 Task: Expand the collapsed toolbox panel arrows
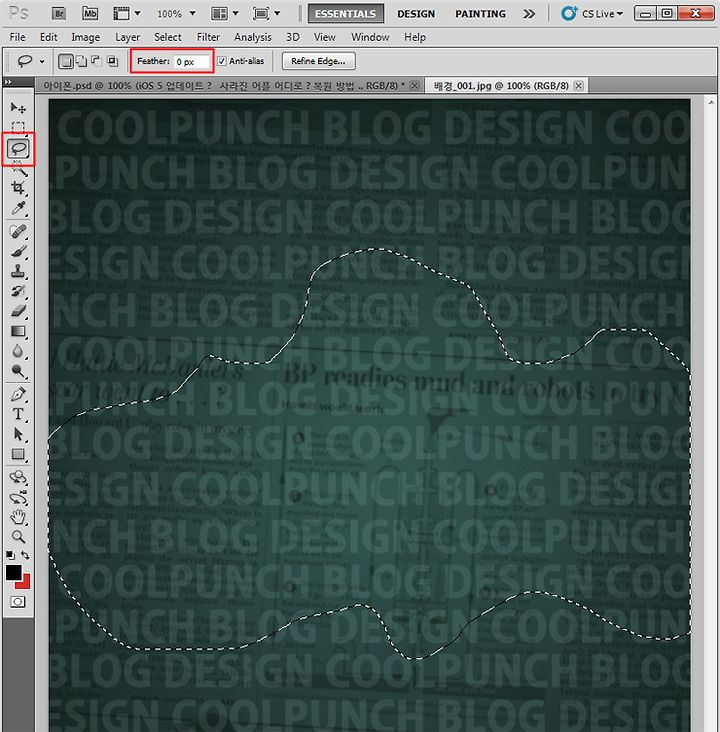coord(8,82)
